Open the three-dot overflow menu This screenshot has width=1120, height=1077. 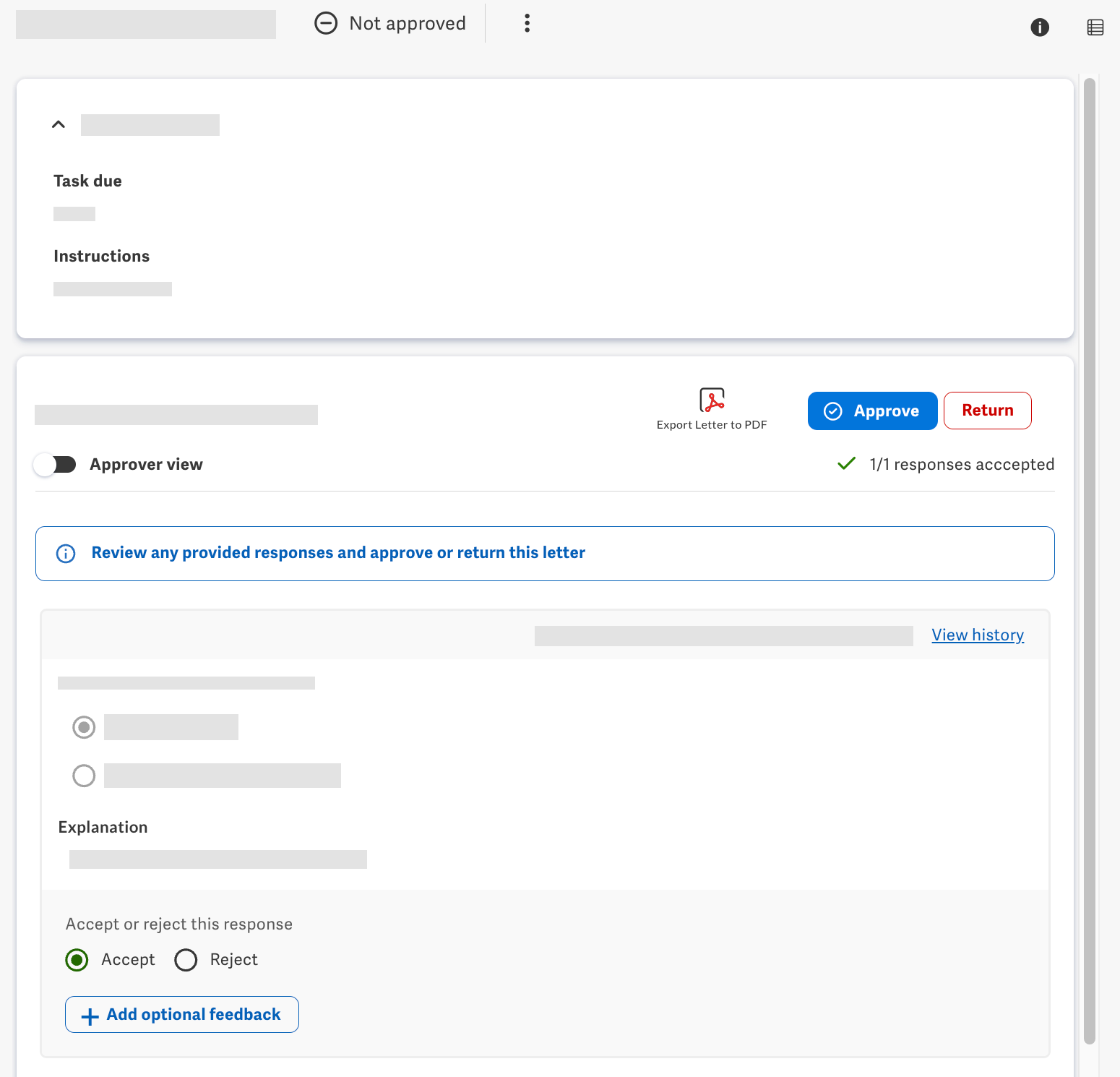pyautogui.click(x=527, y=22)
